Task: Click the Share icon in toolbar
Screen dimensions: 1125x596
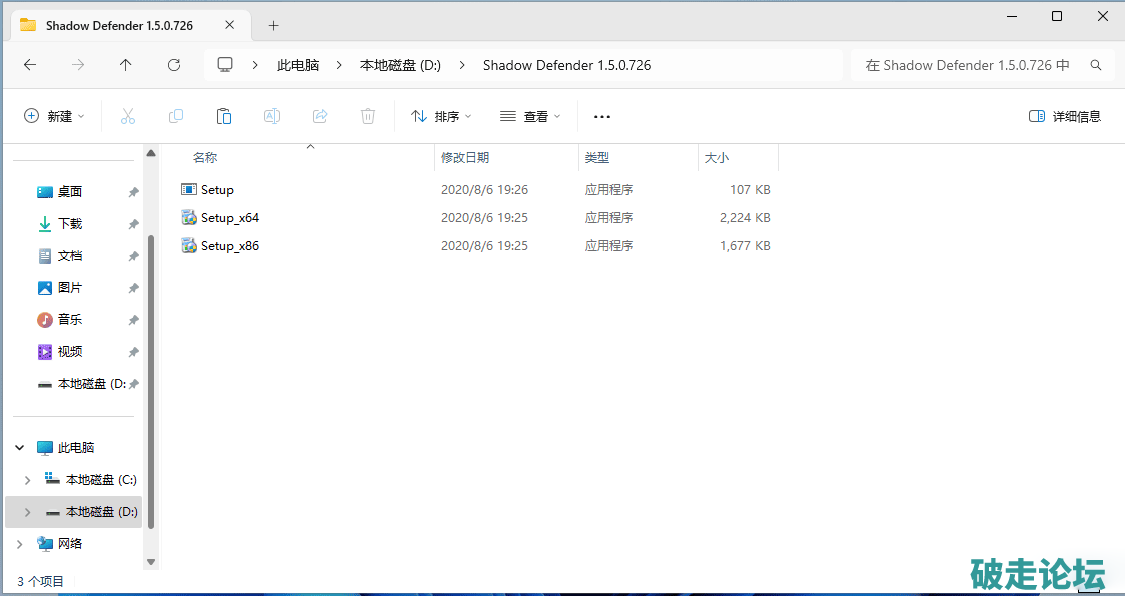Action: click(x=320, y=116)
